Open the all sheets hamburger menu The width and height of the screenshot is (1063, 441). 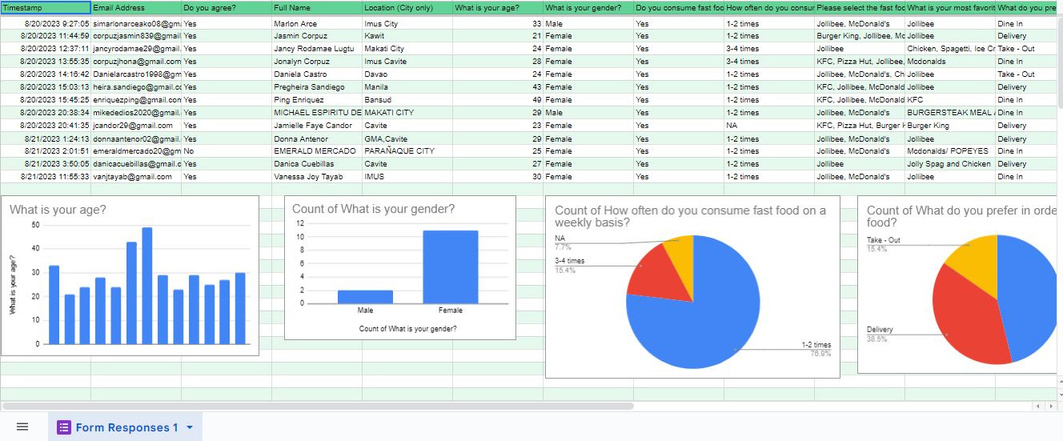[x=22, y=427]
